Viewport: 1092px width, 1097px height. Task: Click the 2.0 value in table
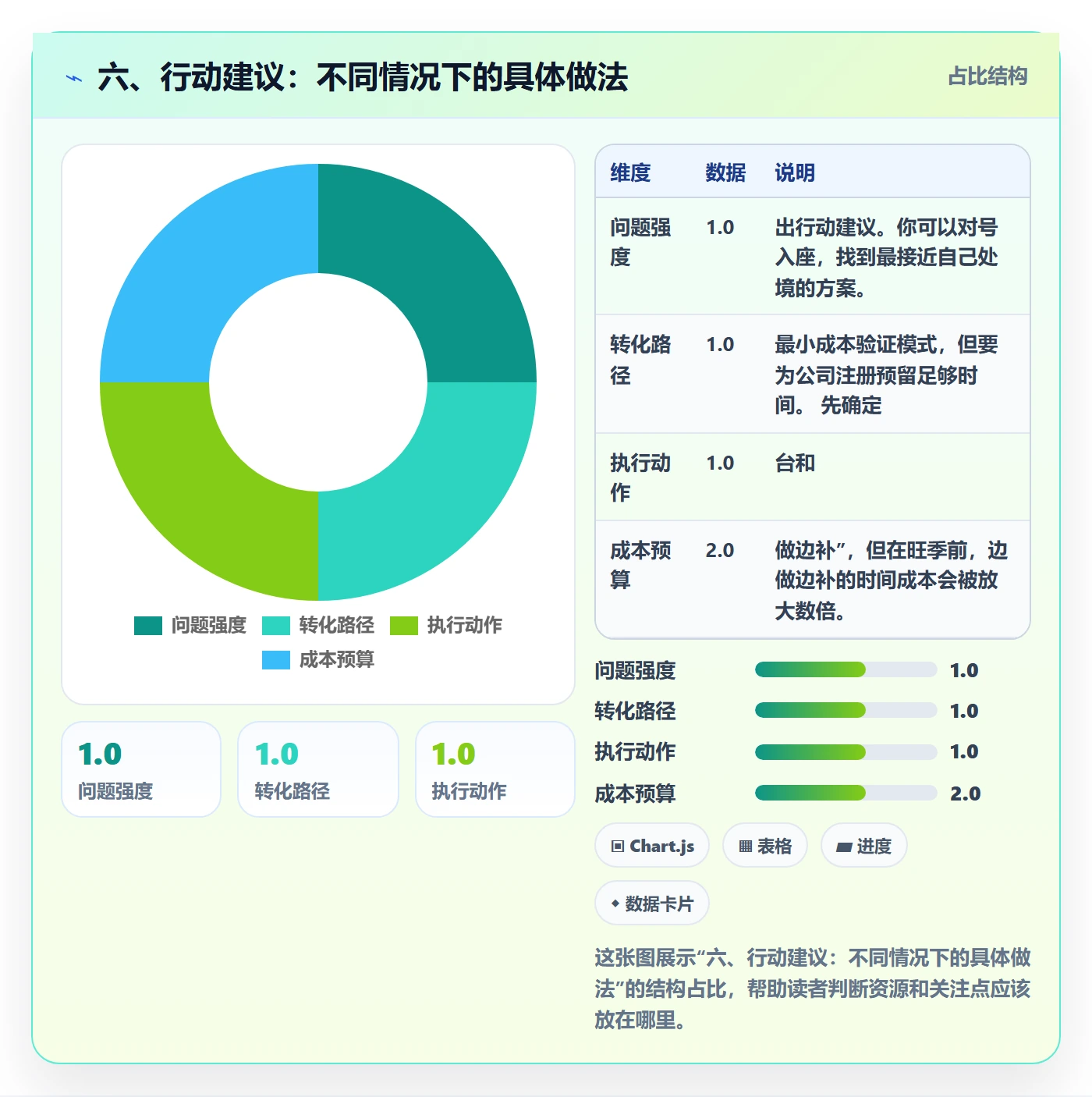pyautogui.click(x=720, y=550)
